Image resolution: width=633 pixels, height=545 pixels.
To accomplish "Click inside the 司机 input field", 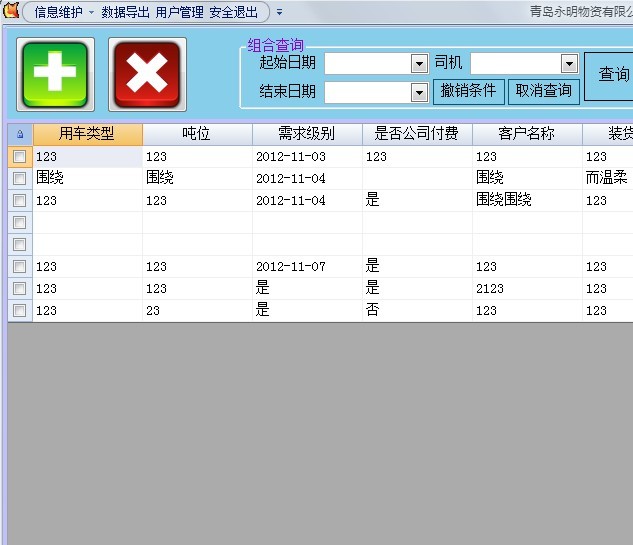I will tap(516, 64).
